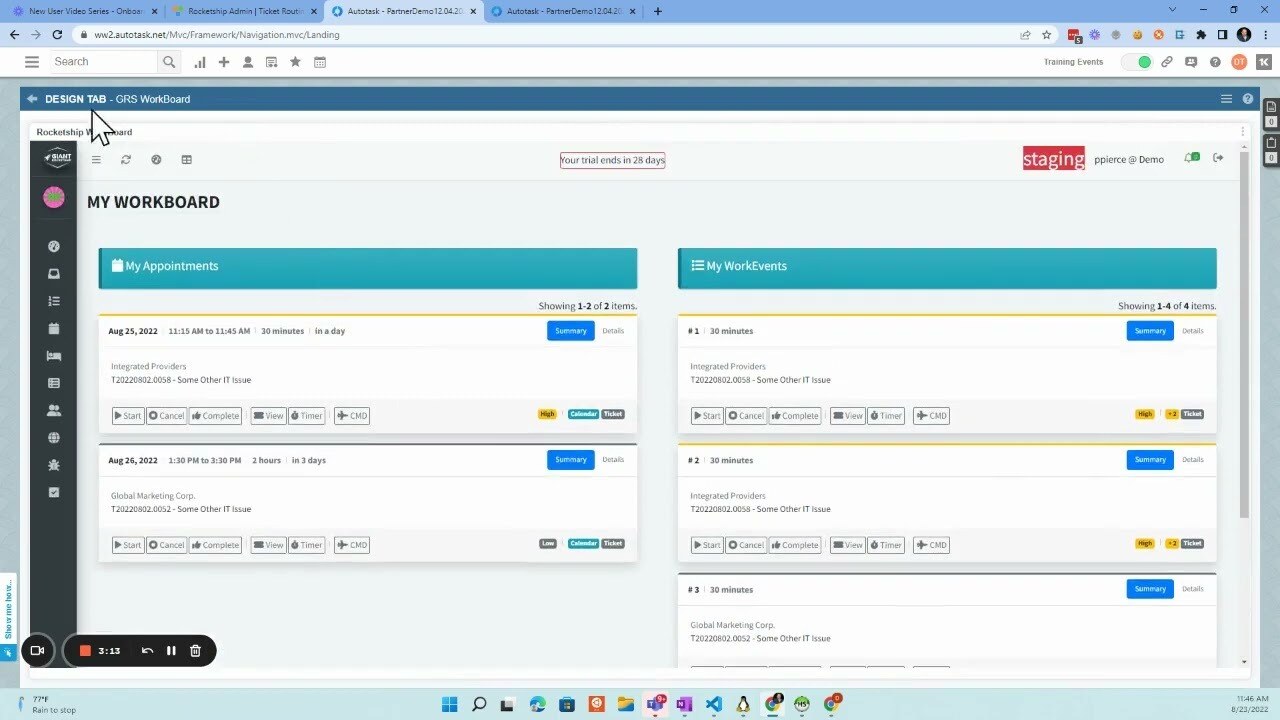Click the High priority tag on WorkEvent #1
The height and width of the screenshot is (720, 1280).
pyautogui.click(x=1144, y=414)
